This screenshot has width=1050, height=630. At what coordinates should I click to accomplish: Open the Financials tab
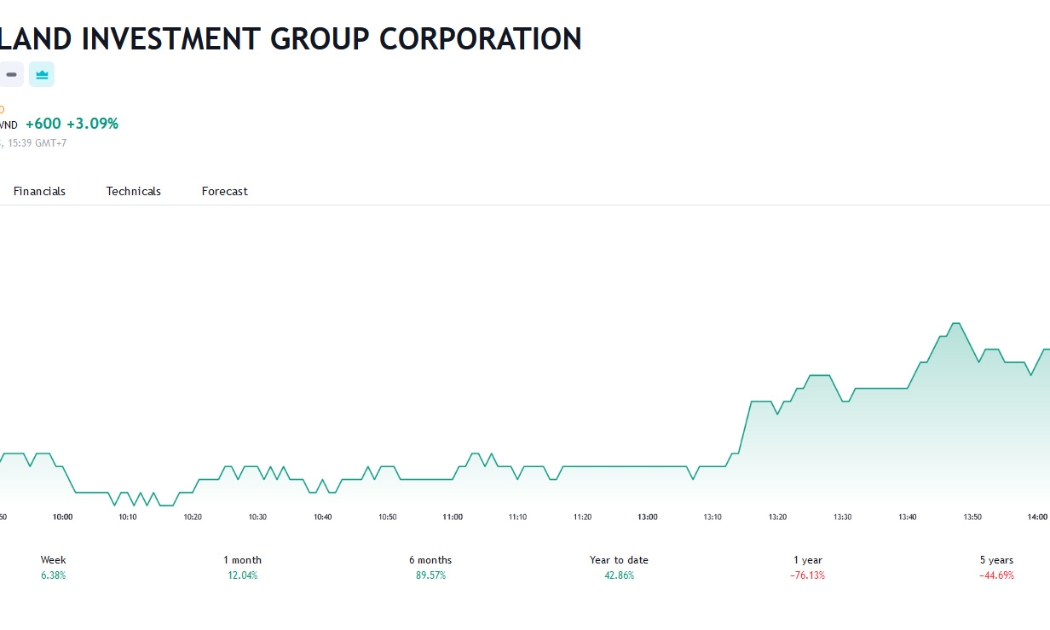[x=40, y=191]
